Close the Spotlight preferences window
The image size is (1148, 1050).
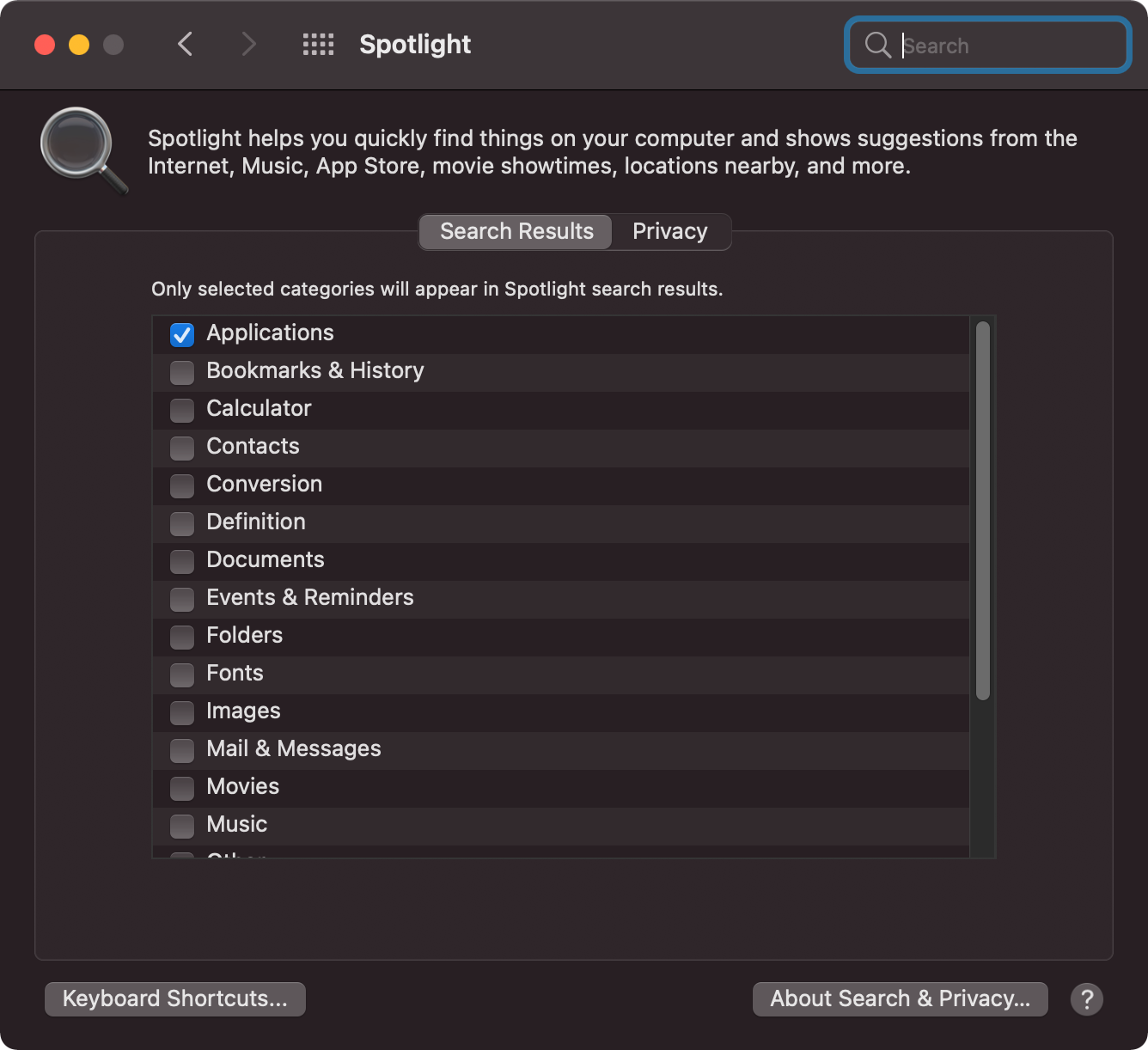[45, 45]
